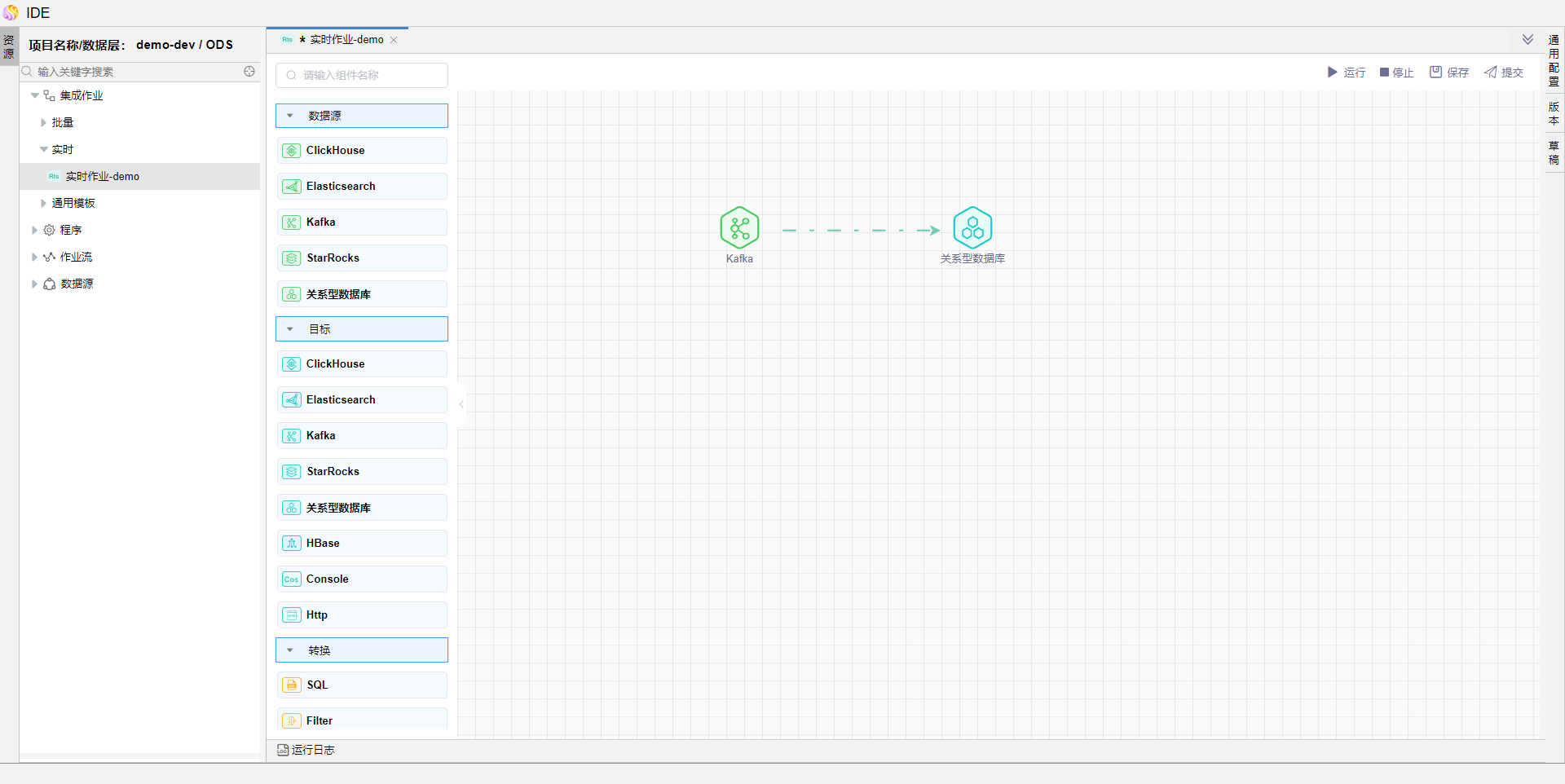The height and width of the screenshot is (784, 1565).
Task: Click the Run (运行) toolbar button
Action: pyautogui.click(x=1346, y=73)
